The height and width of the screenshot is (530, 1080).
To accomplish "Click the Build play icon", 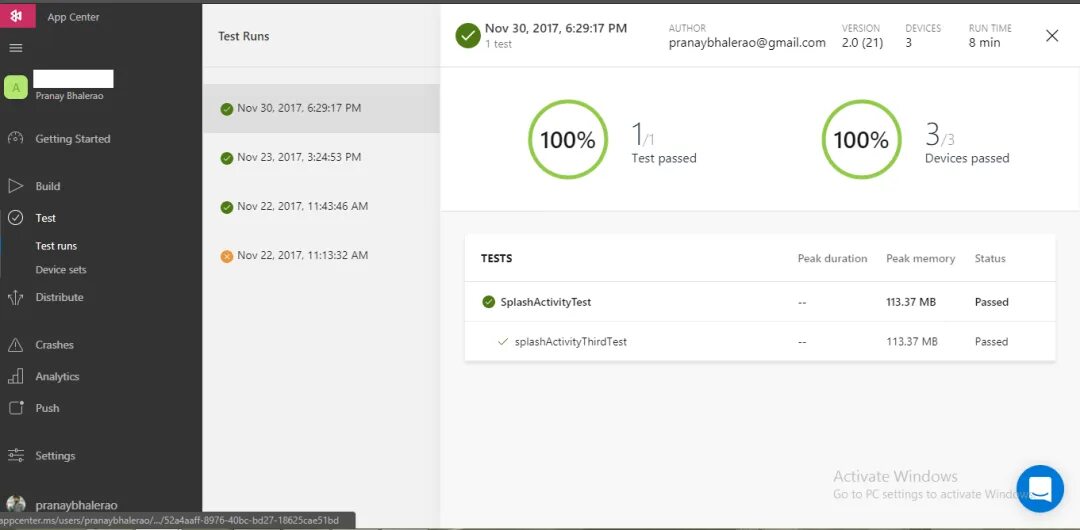I will (15, 186).
